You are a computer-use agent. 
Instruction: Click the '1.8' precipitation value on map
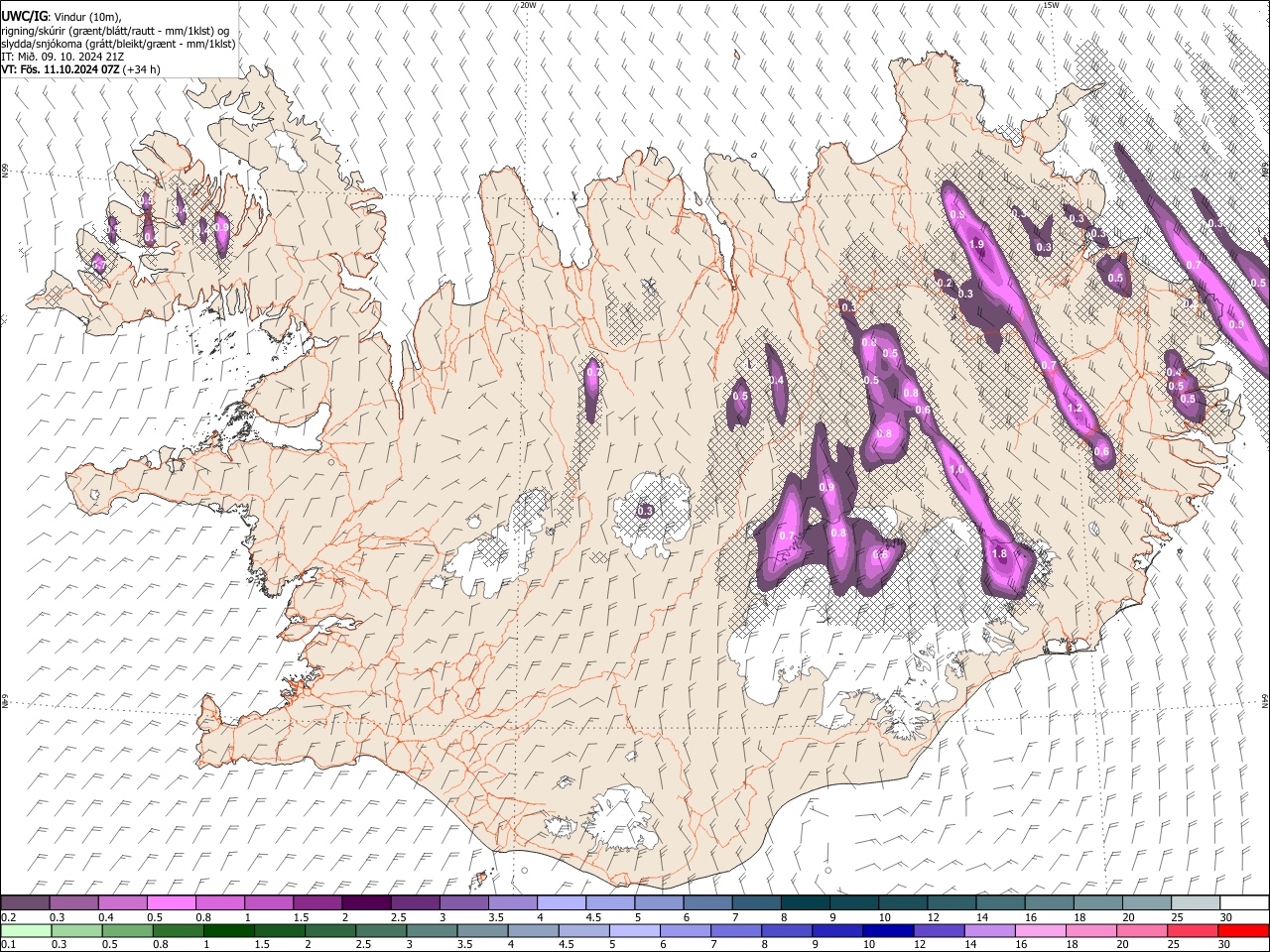999,554
